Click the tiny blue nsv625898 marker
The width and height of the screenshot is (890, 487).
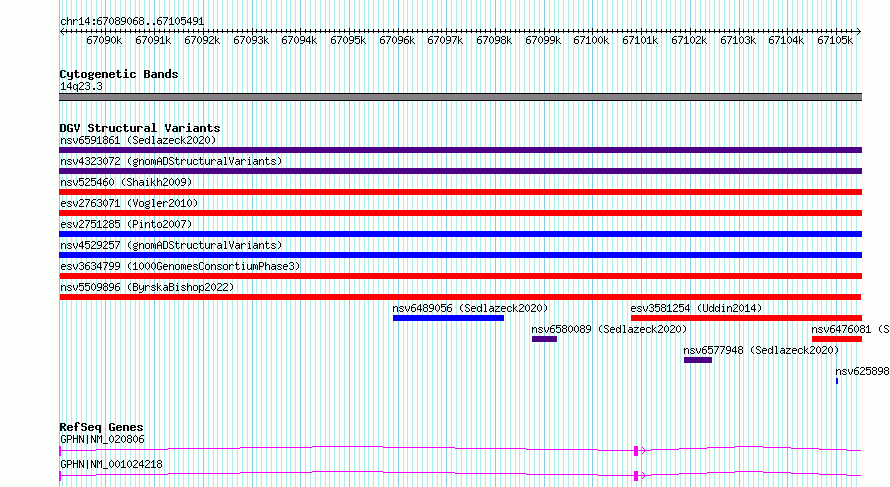837,381
